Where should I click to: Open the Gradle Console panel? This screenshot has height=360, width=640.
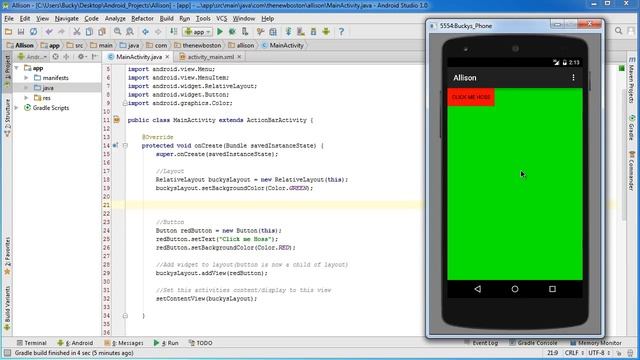[x=533, y=343]
